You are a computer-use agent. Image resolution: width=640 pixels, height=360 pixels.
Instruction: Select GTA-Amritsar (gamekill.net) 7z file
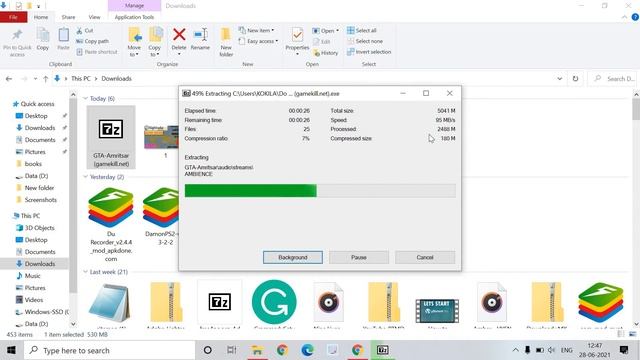111,137
